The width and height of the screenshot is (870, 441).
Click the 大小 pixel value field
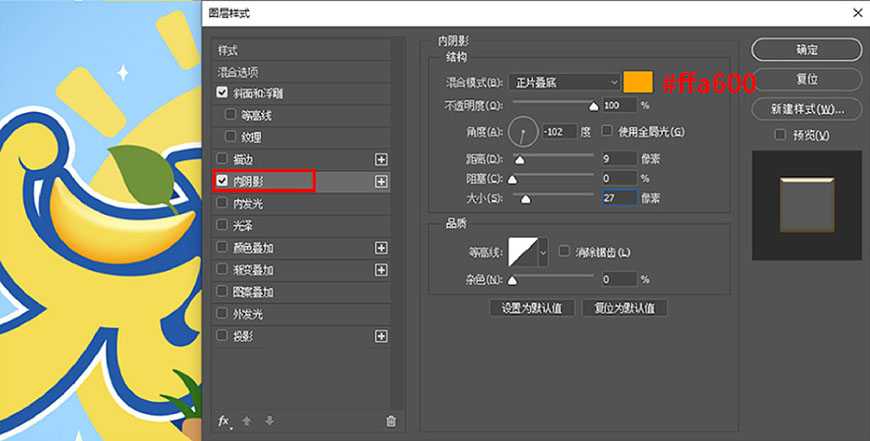tap(619, 198)
